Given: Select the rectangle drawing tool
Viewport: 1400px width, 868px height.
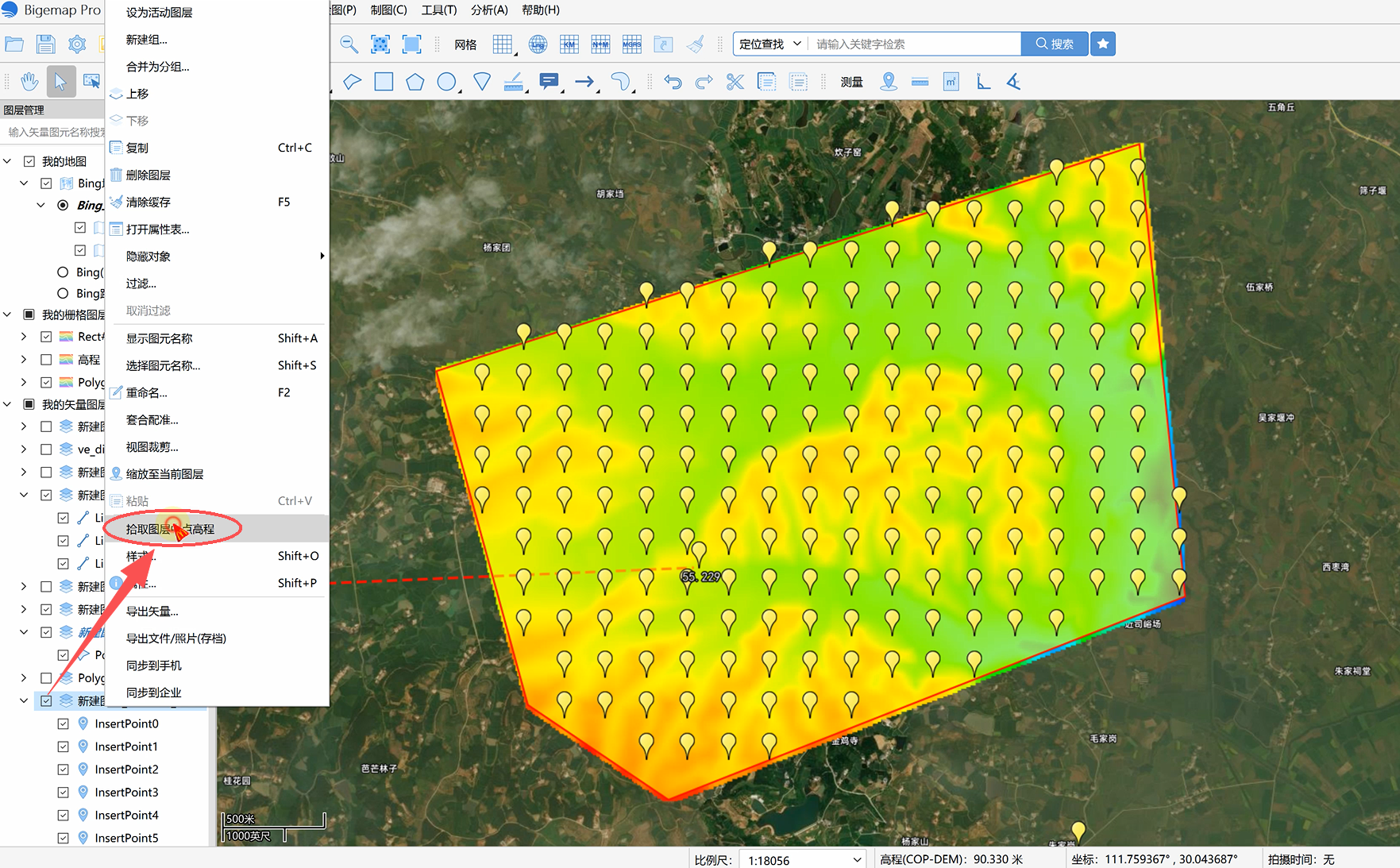Looking at the screenshot, I should [384, 81].
